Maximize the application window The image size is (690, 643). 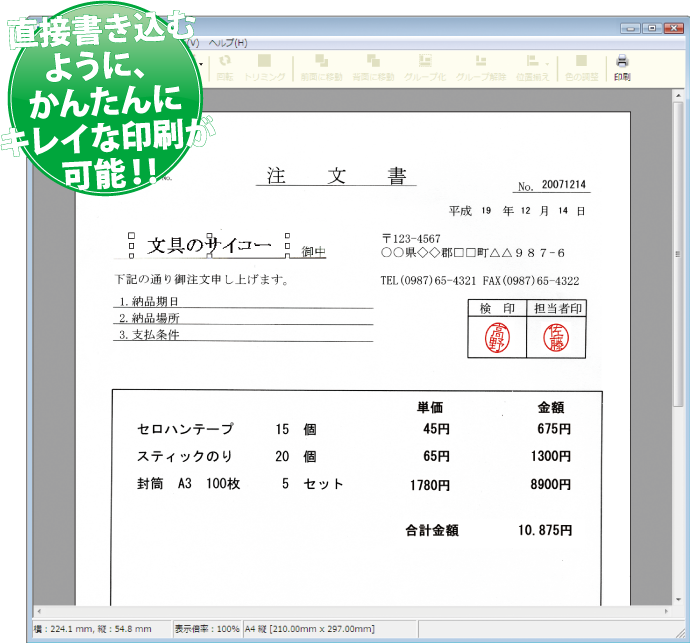point(650,28)
